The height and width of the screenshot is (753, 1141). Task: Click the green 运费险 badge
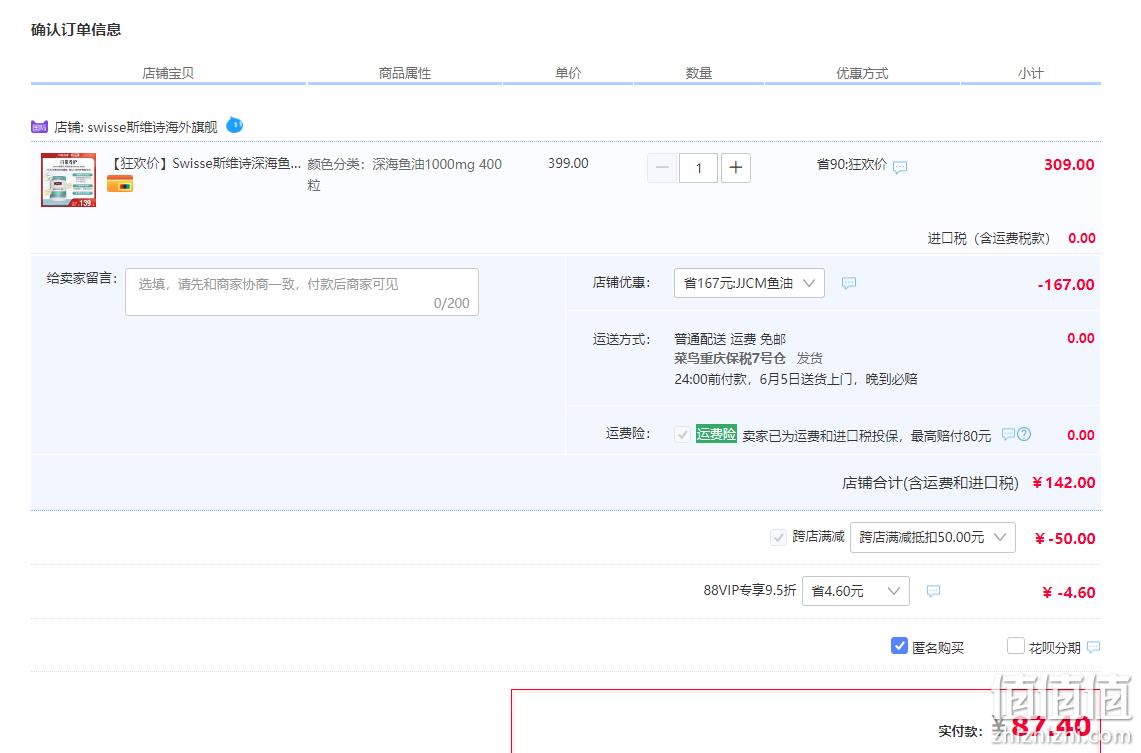pyautogui.click(x=716, y=434)
